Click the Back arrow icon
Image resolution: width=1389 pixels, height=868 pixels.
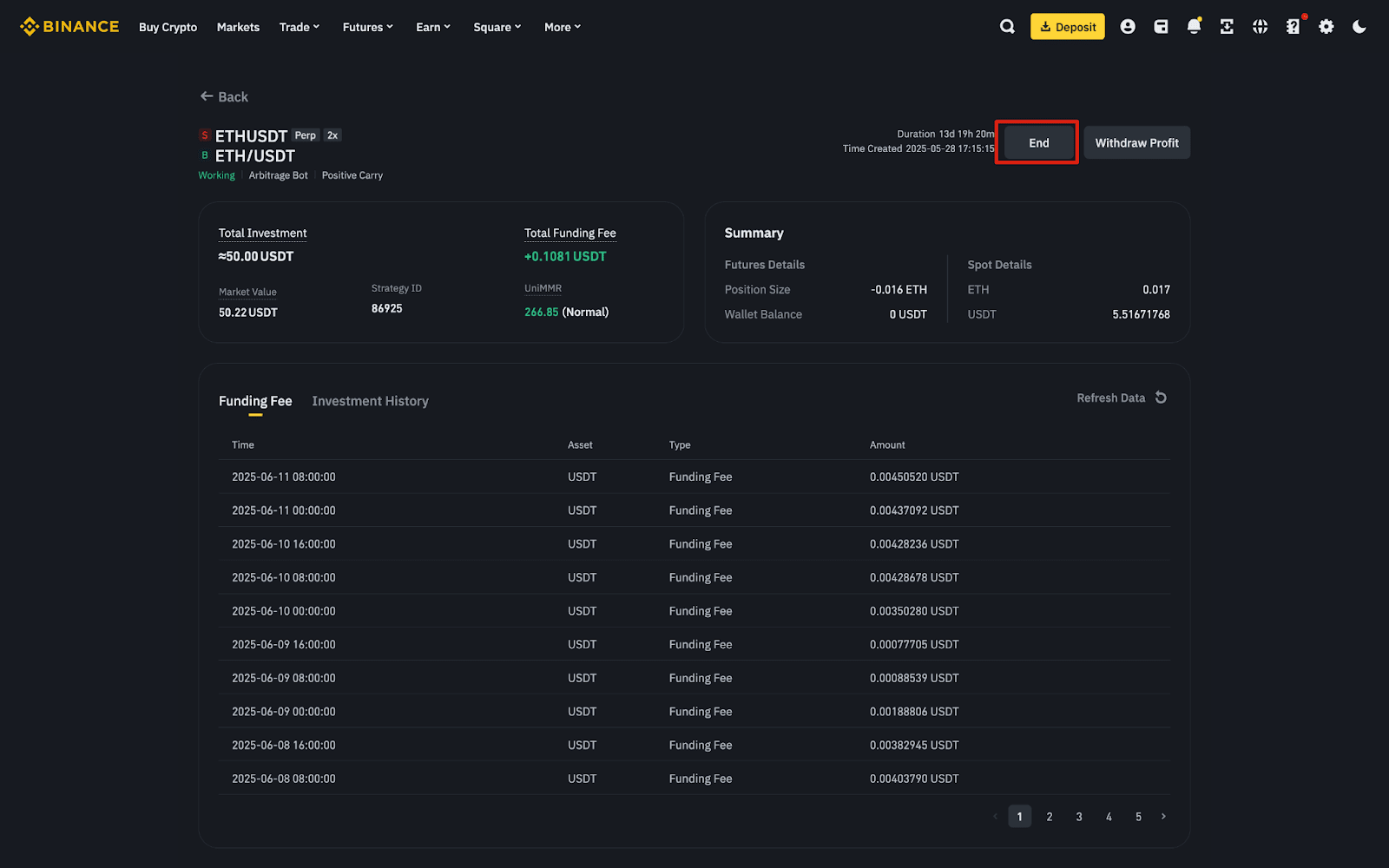point(207,96)
